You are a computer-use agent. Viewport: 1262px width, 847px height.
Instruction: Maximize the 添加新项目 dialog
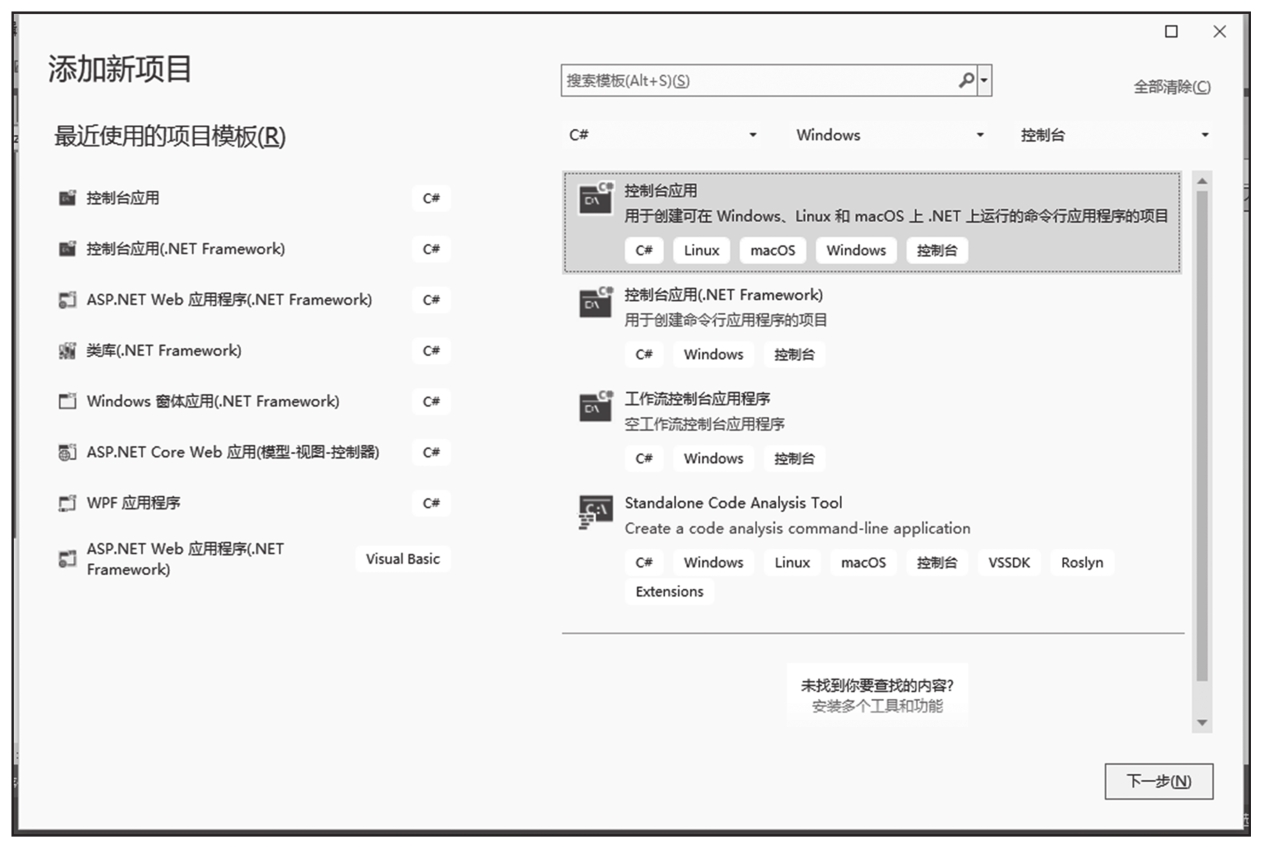click(1171, 32)
